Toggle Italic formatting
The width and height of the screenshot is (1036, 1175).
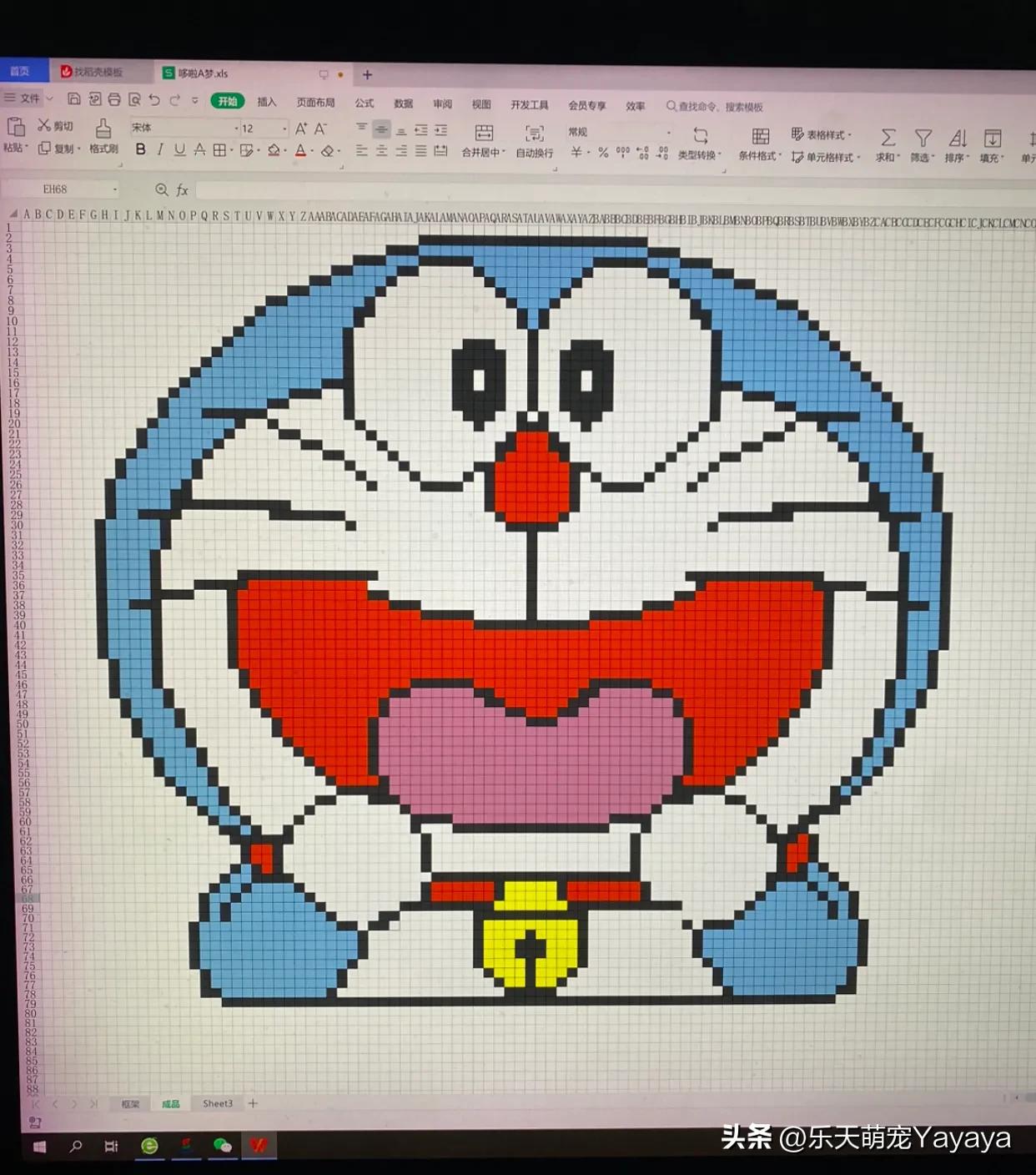[160, 149]
